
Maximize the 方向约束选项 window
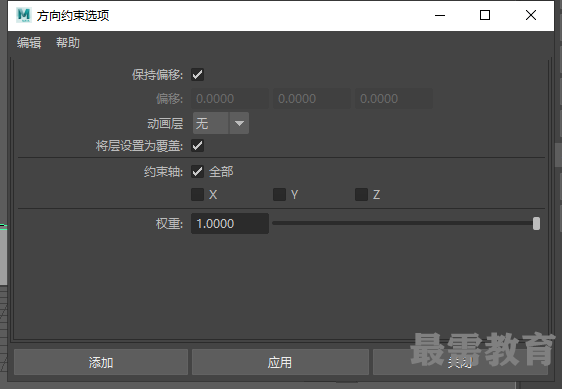(485, 15)
